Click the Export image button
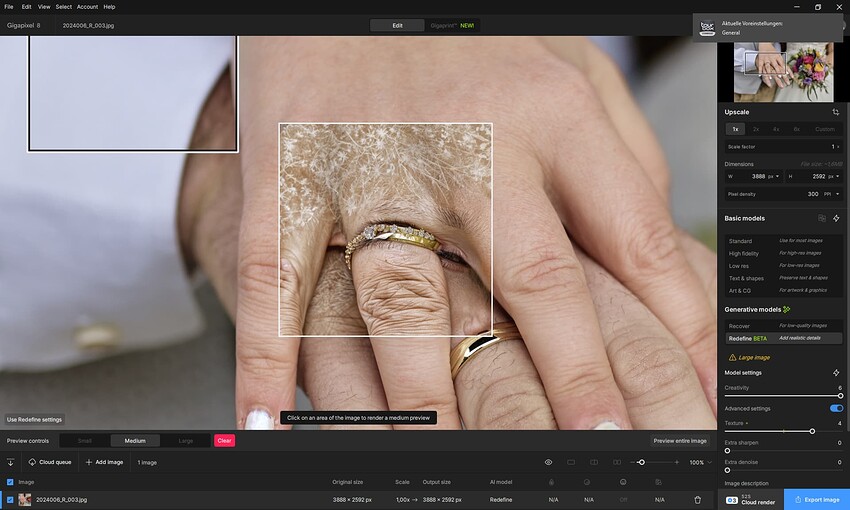 point(816,499)
